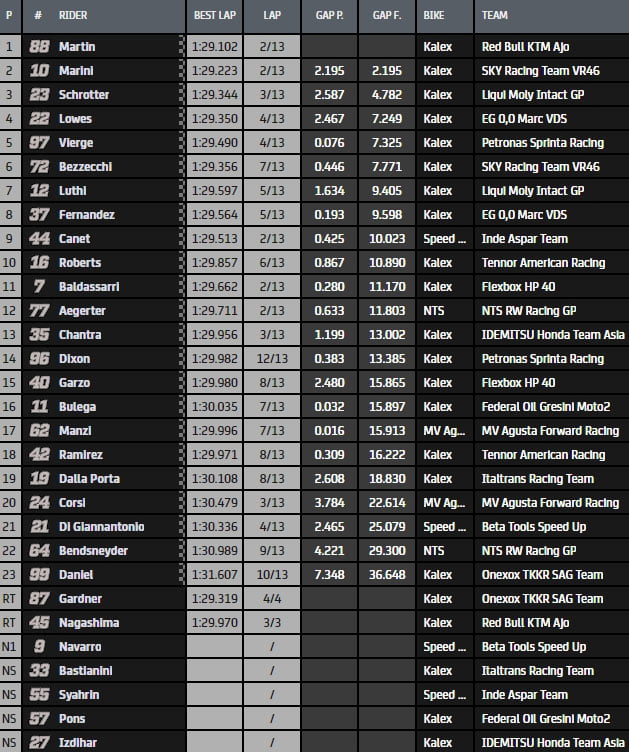Select Bezzecchi's number 72 badge

[x=39, y=166]
